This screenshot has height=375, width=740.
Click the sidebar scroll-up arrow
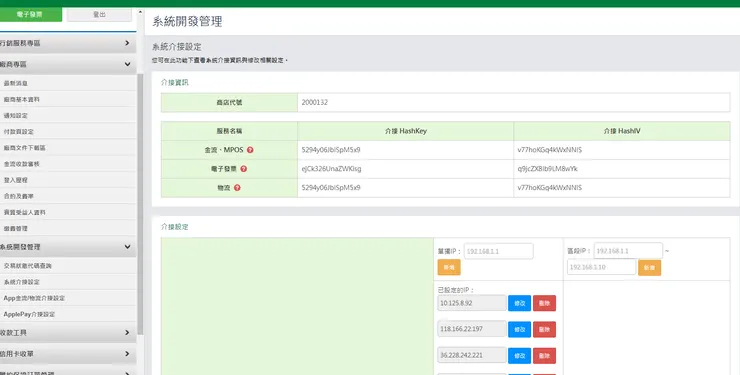pyautogui.click(x=140, y=12)
